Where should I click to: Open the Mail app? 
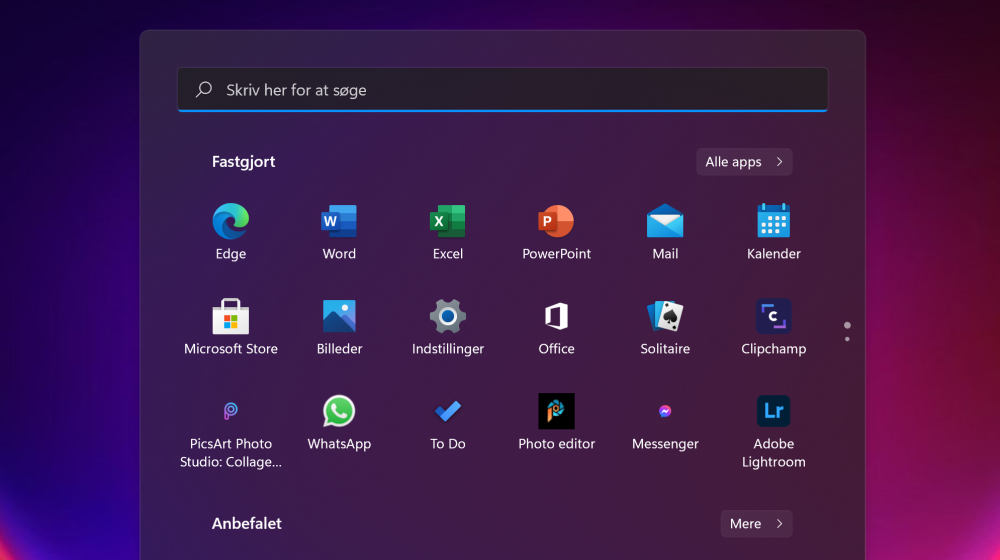(x=665, y=222)
